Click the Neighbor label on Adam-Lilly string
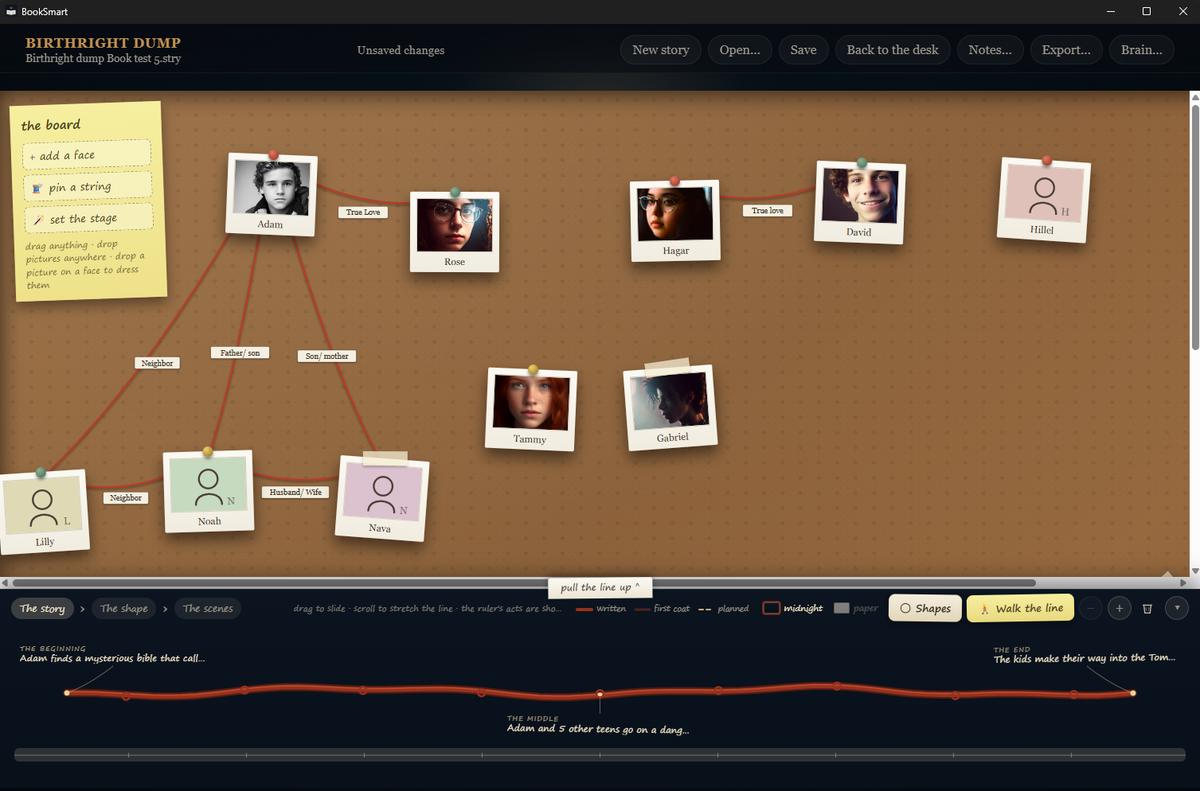The image size is (1200, 791). [157, 363]
